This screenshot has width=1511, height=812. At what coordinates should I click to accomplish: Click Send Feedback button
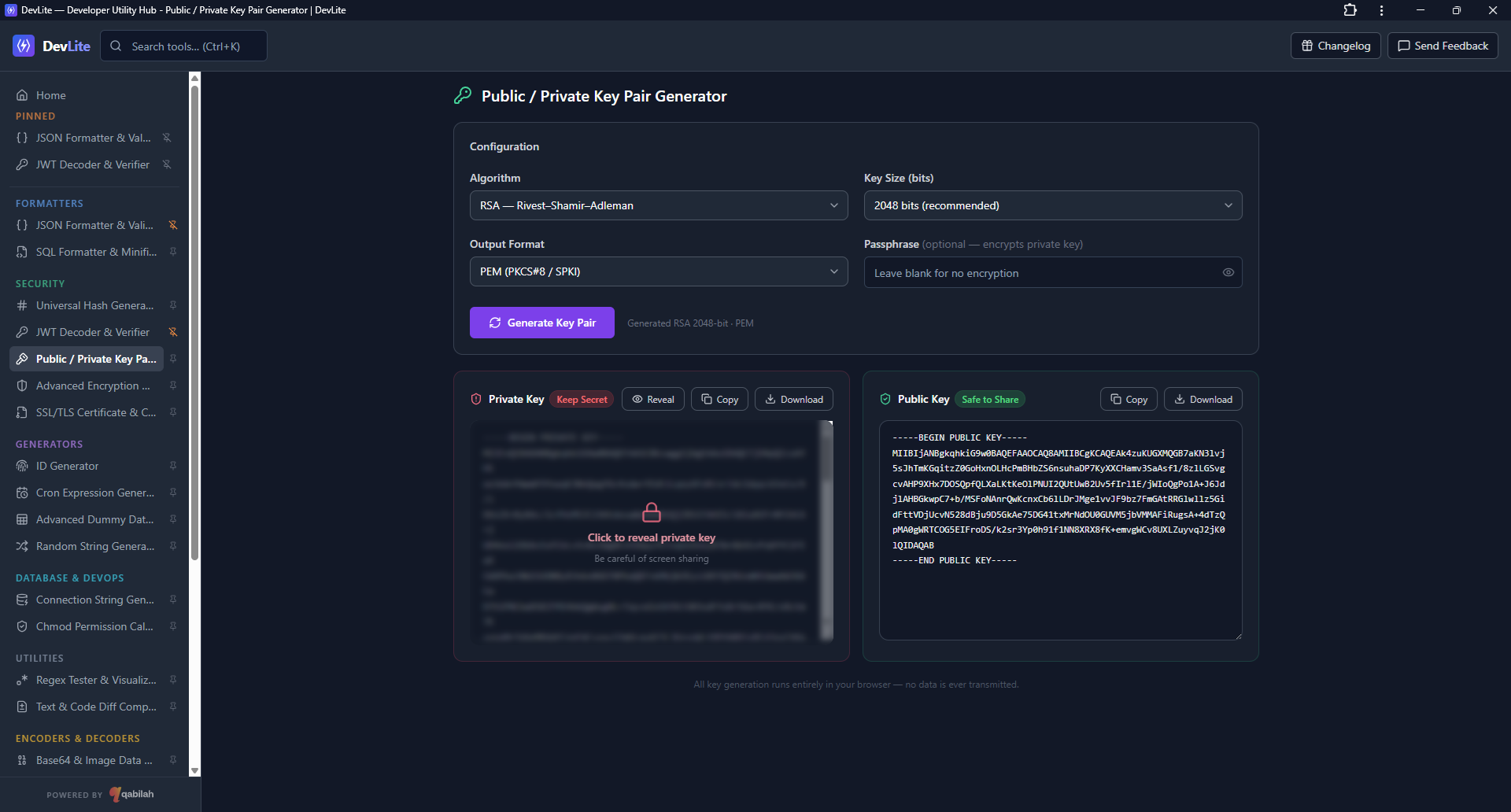1443,46
